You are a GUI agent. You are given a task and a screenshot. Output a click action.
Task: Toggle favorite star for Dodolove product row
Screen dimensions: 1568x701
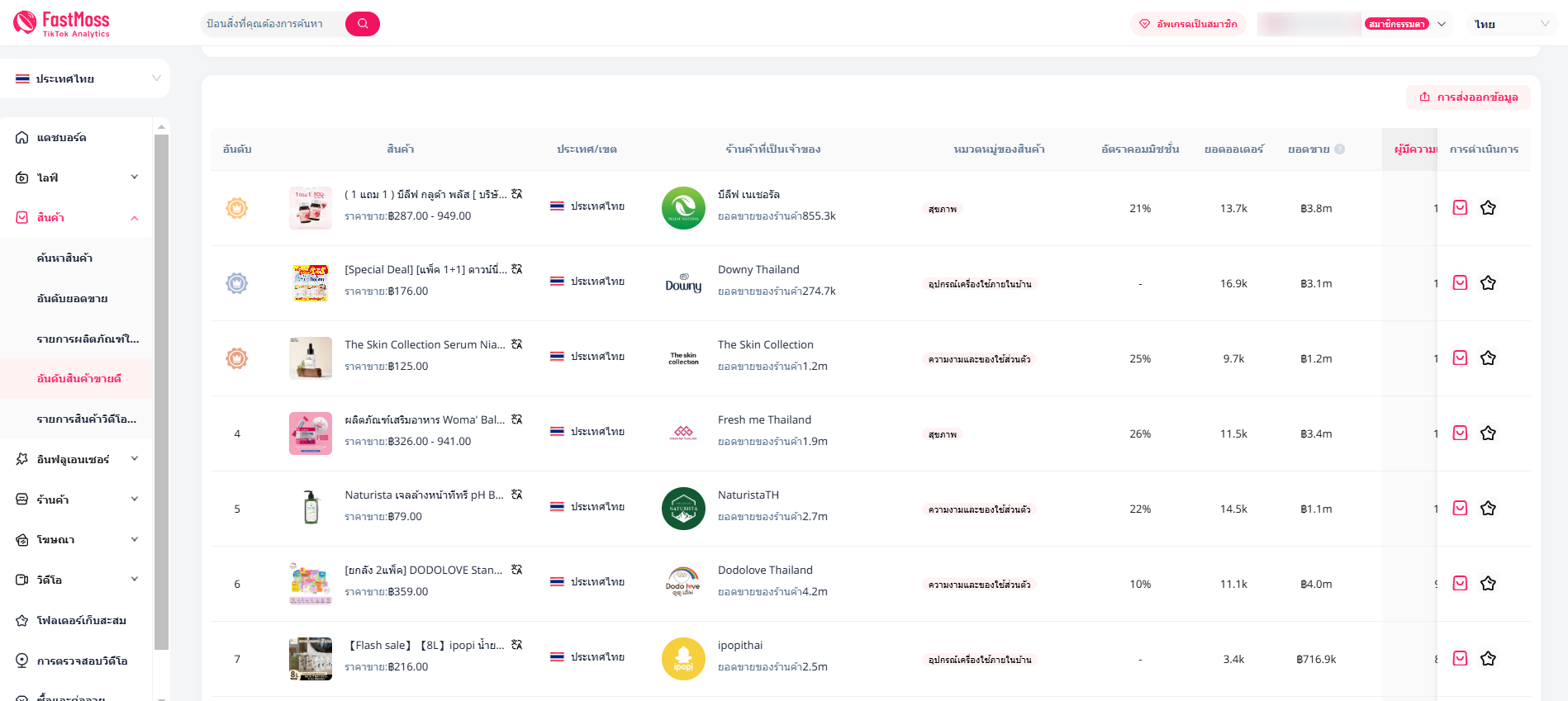[1488, 584]
